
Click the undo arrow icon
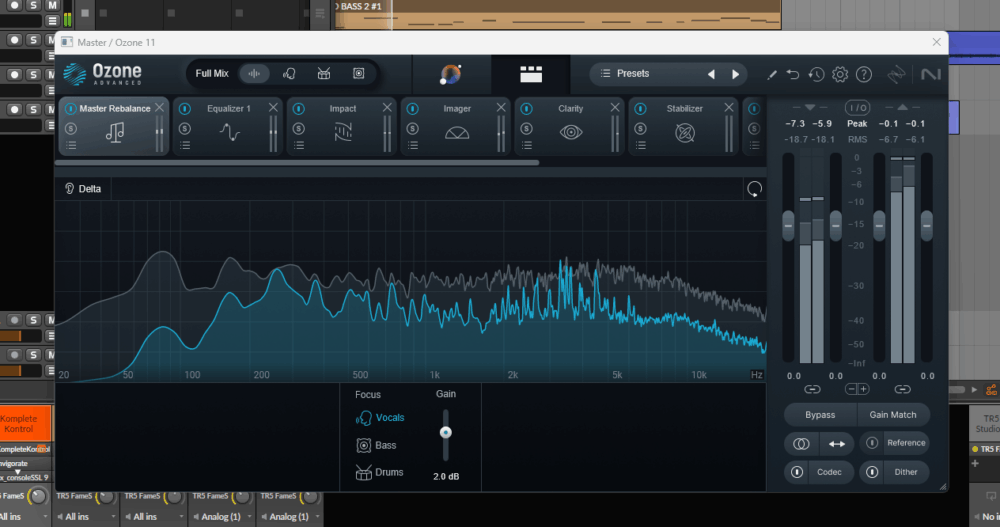click(x=793, y=75)
